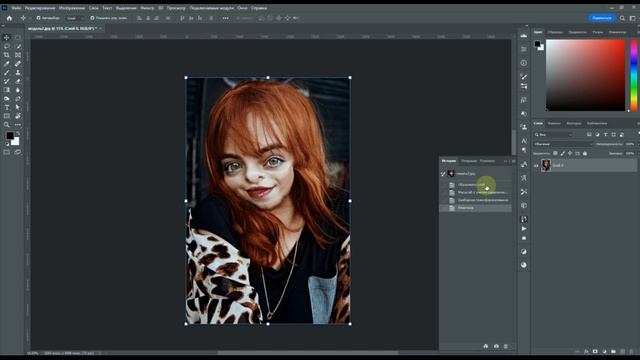Toggle Show Transform Controls checkbox
640x360 pixels.
[92, 18]
